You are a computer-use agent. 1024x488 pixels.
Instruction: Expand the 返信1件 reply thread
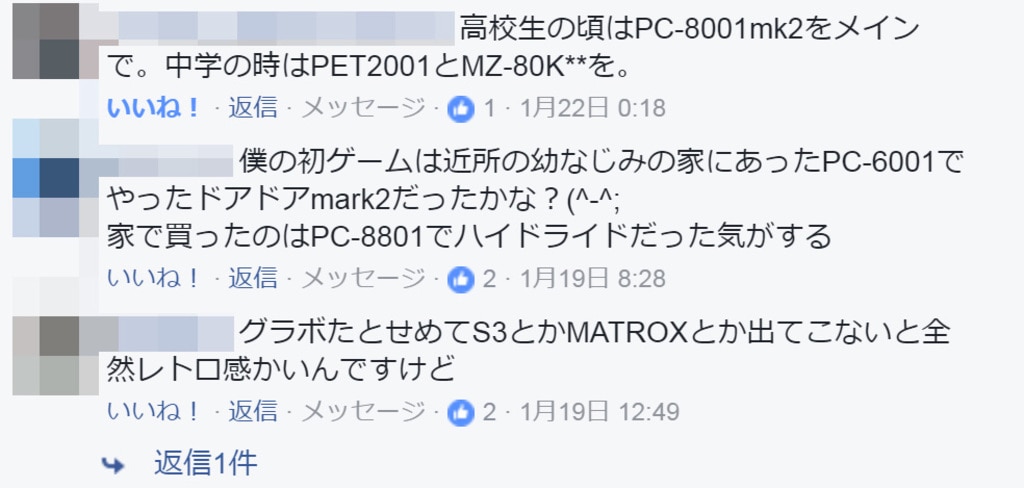(206, 463)
